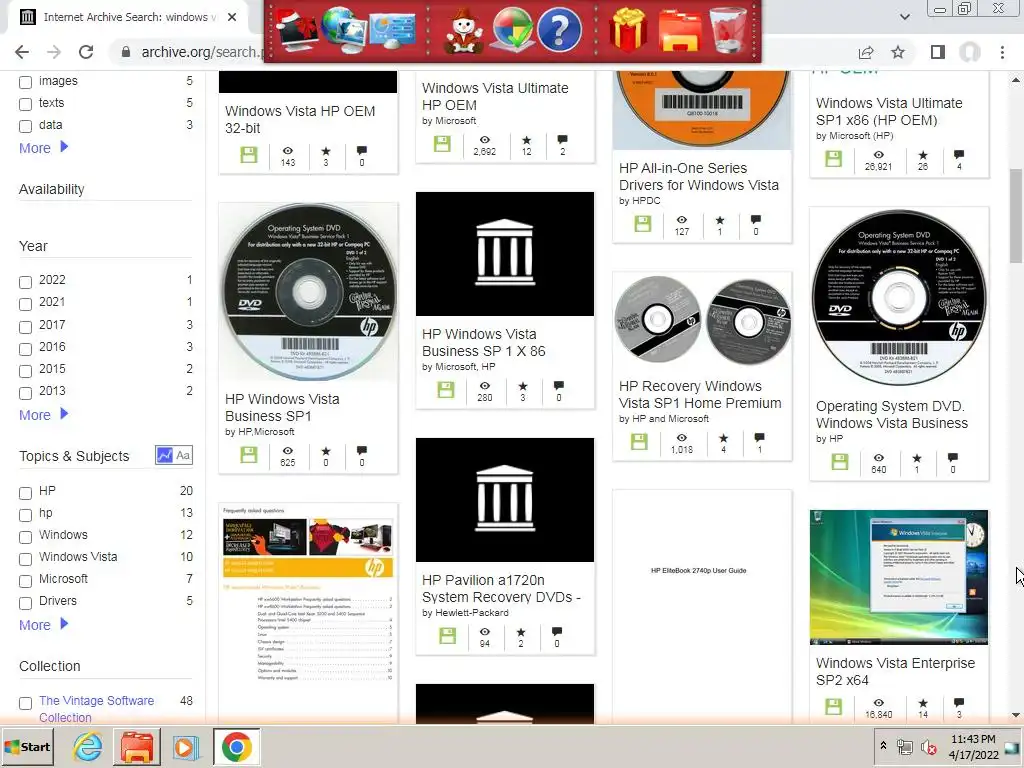The image size is (1024, 768).
Task: Show hidden system tray icons
Action: tap(883, 746)
